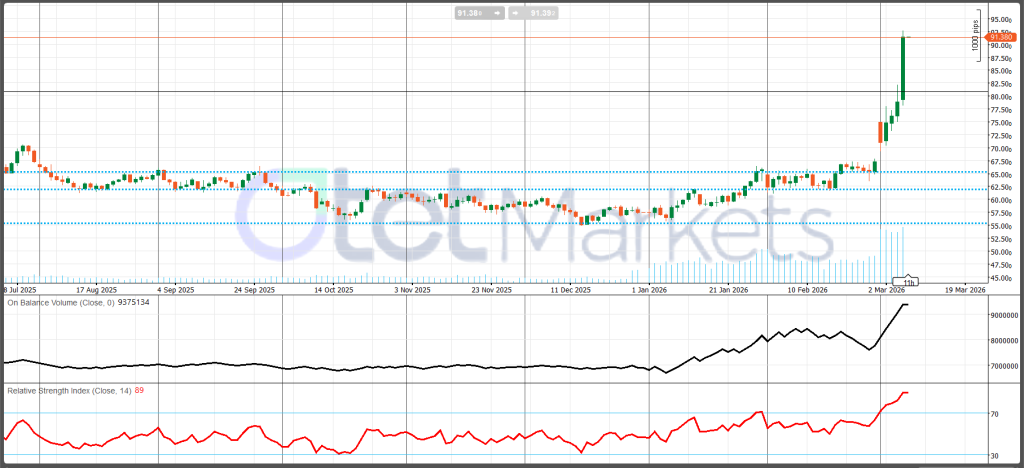This screenshot has height=468, width=1024.
Task: Click the 1000 pips scale bracket
Action: [979, 43]
